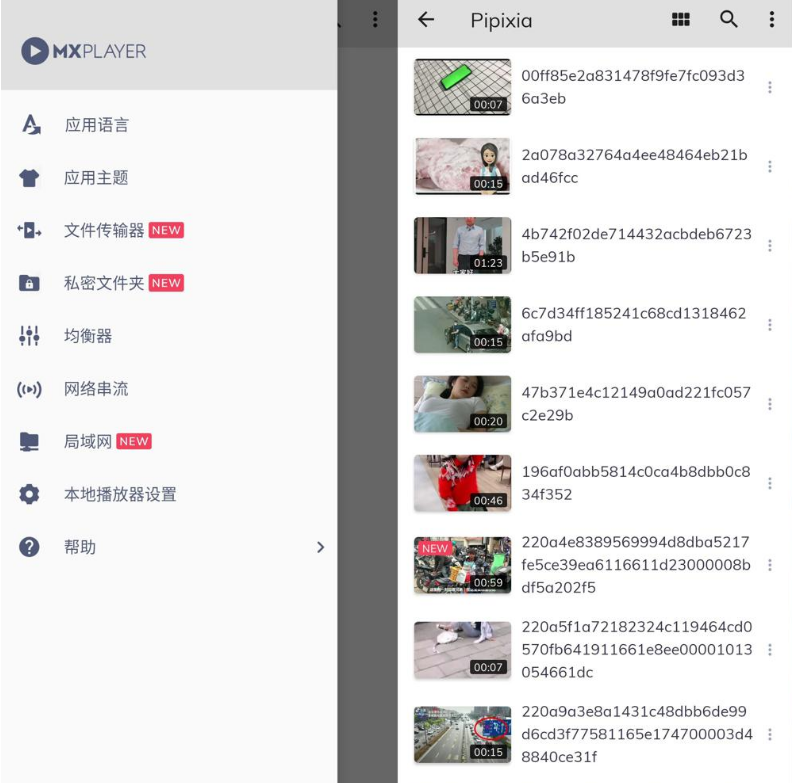Open 本地播放器设置 player settings
792x783 pixels.
[x=120, y=494]
